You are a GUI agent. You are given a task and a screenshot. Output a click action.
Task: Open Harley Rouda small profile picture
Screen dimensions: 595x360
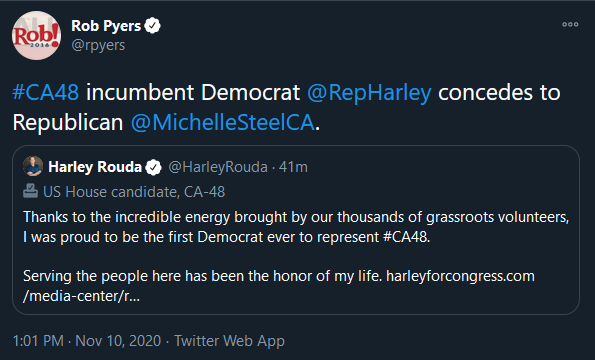pyautogui.click(x=33, y=166)
